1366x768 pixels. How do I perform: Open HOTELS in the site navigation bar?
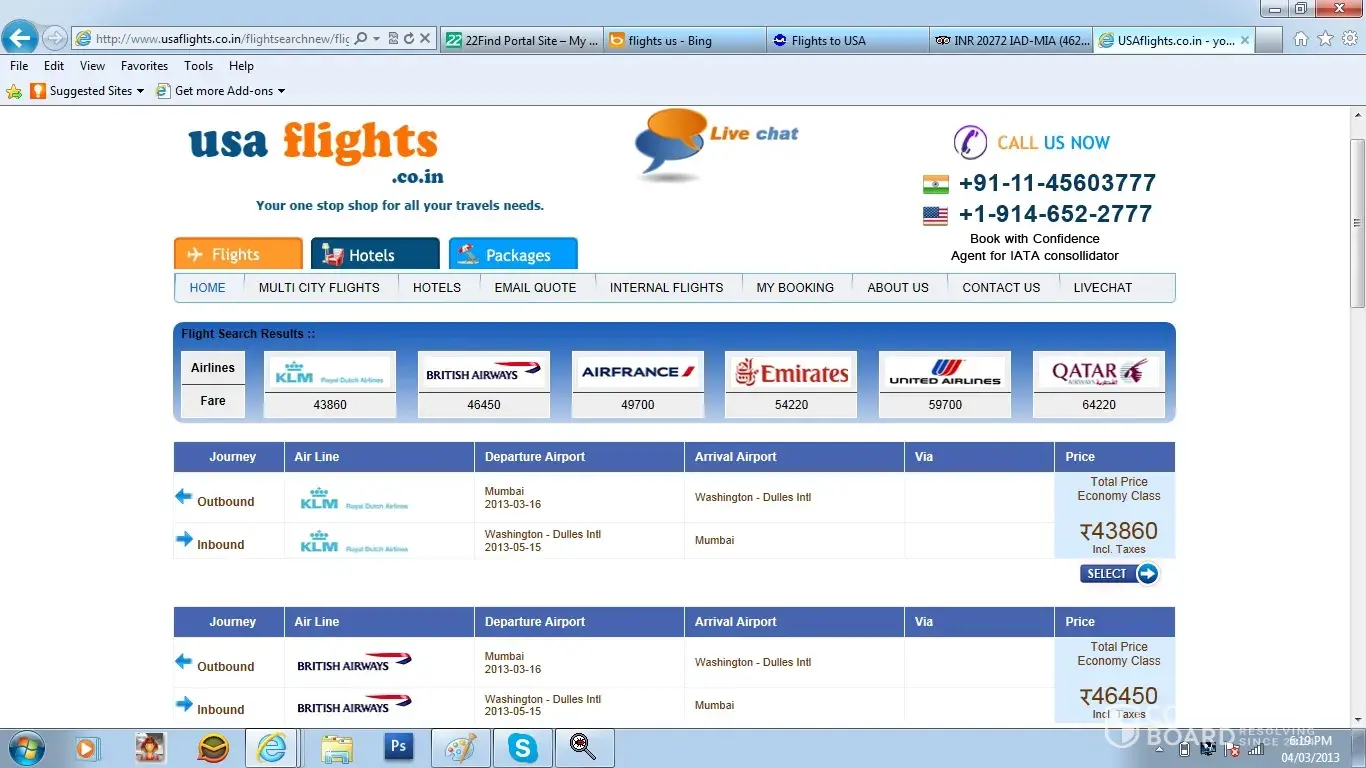pyautogui.click(x=437, y=287)
